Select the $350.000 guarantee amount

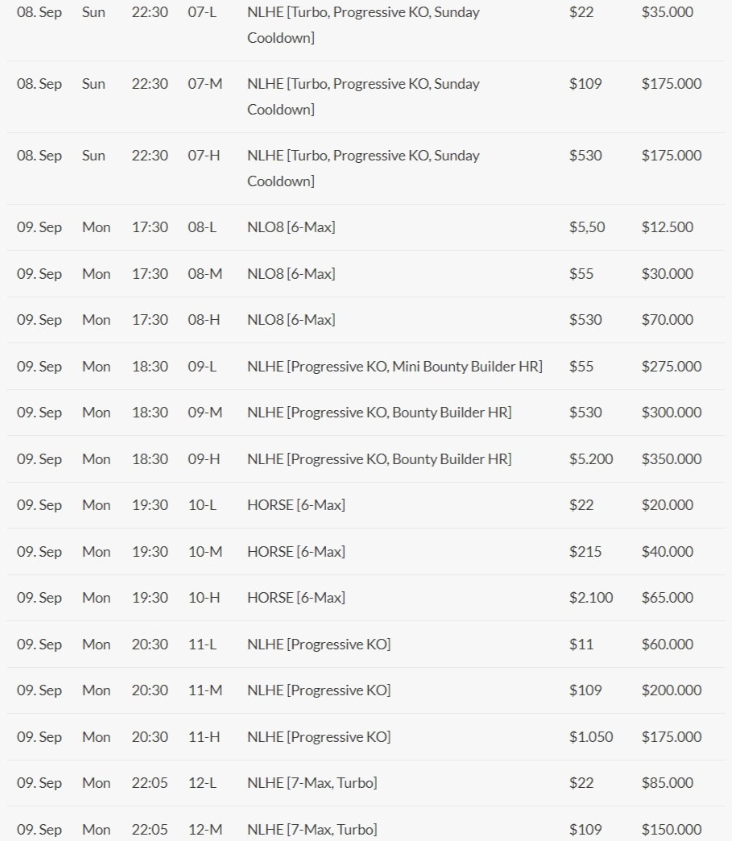(x=671, y=459)
